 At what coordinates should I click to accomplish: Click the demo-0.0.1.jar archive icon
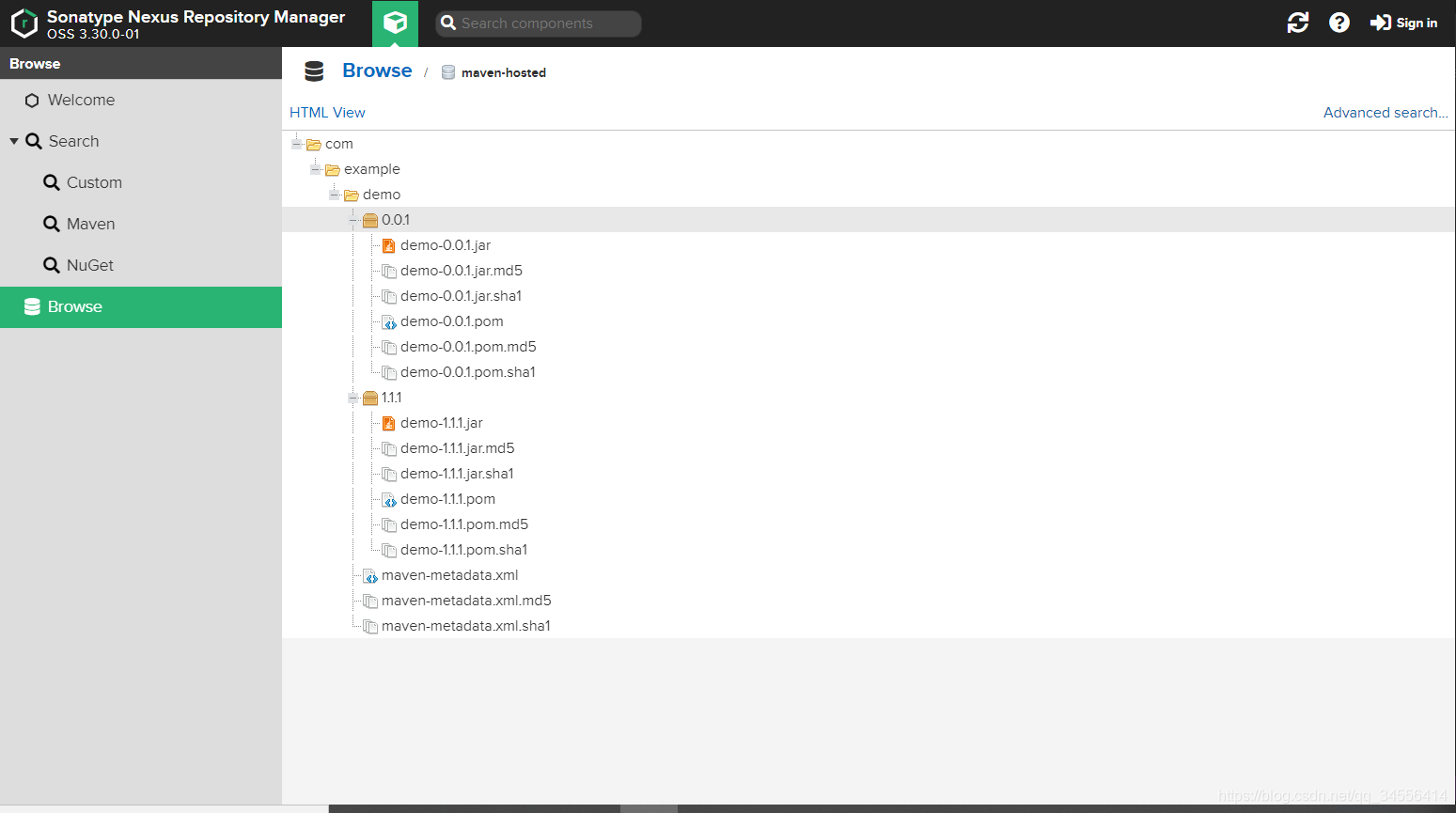[x=389, y=245]
